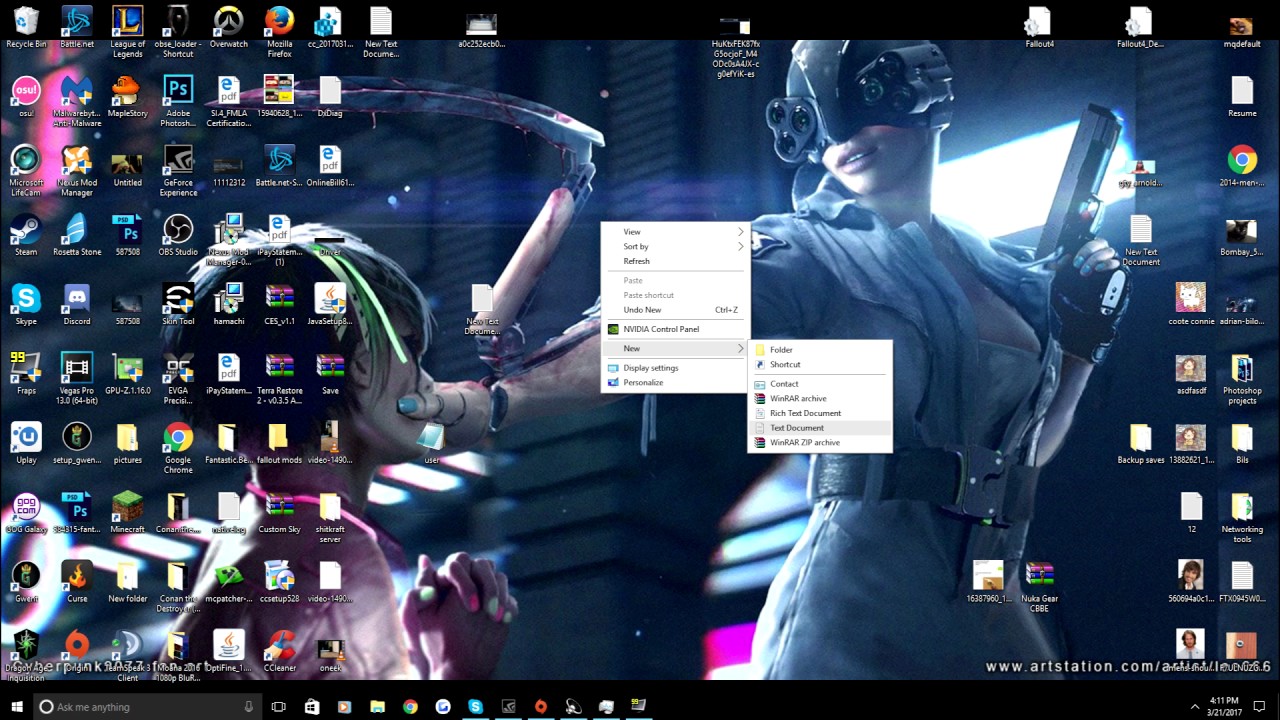This screenshot has height=720, width=1280.
Task: Open the Discord desktop shortcut
Action: click(x=77, y=304)
